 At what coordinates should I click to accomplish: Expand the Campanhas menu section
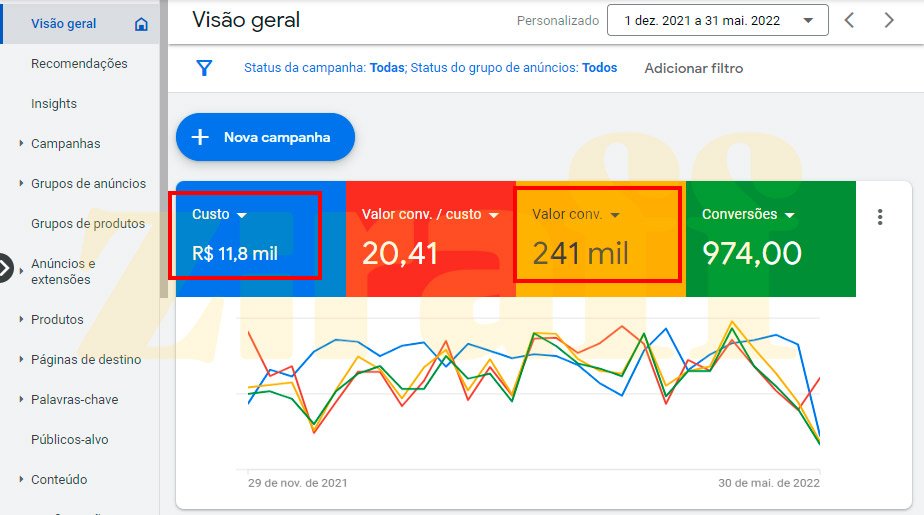21,143
